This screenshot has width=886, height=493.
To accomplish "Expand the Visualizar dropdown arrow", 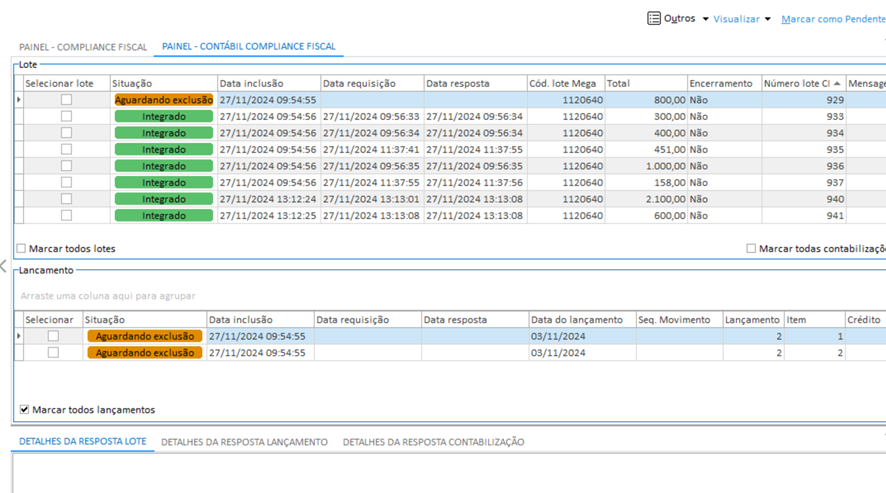I will tap(768, 19).
